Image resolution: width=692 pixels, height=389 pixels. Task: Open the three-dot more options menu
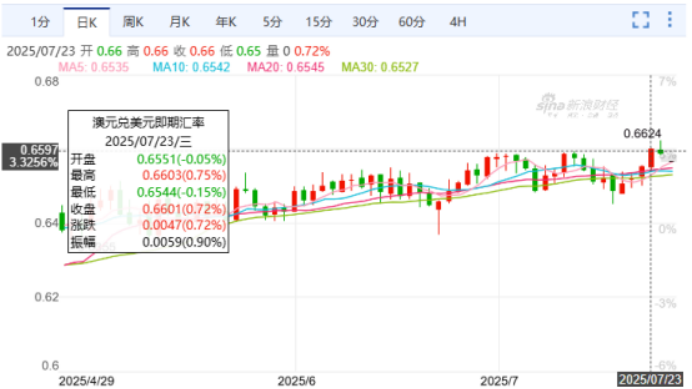point(669,19)
